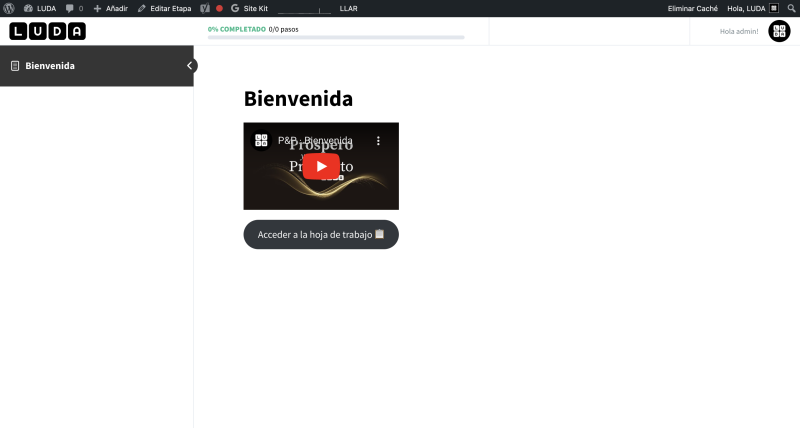Open the Añadir new content menu
This screenshot has height=428, width=800.
tap(111, 8)
